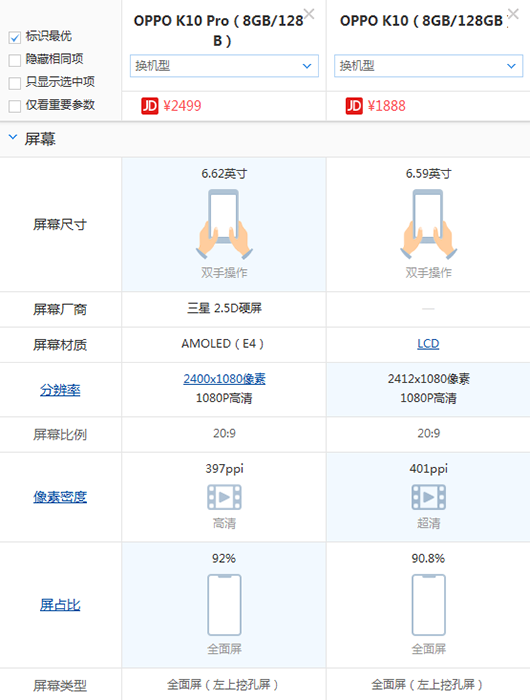Click OPPO K10 Pro (8GB/128GB) title
Viewport: 530px width, 700px height.
[221, 31]
